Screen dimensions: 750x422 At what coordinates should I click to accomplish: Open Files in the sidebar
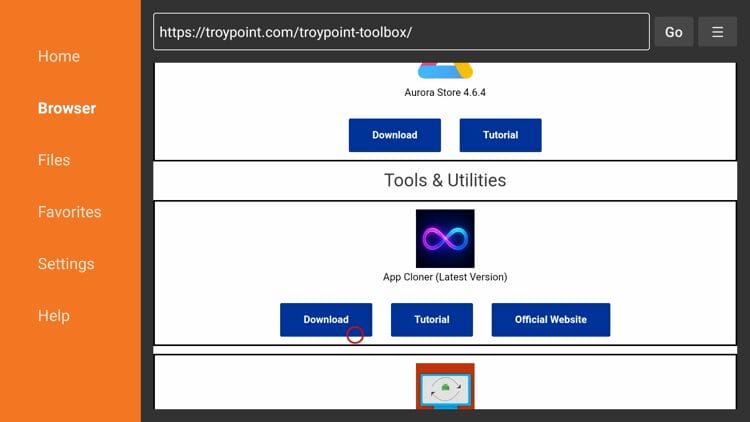[x=54, y=160]
